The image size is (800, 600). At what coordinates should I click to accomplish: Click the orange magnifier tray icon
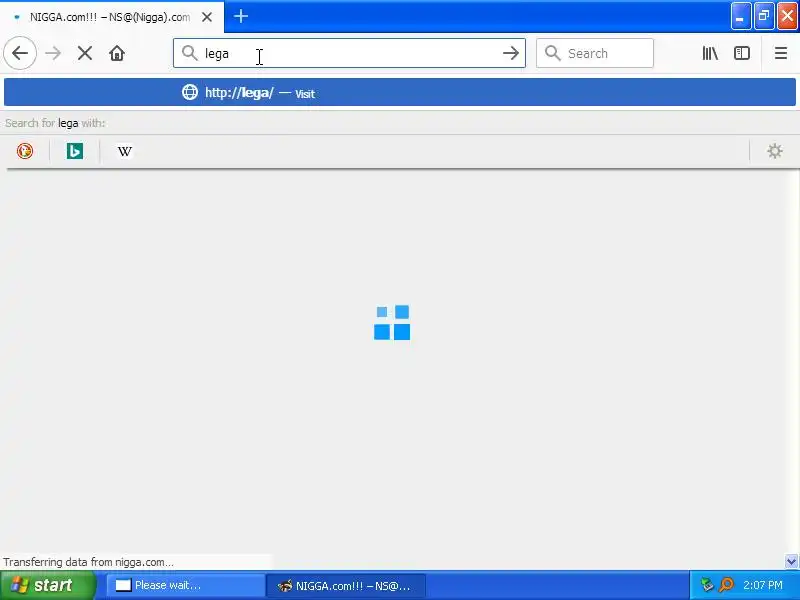[726, 585]
